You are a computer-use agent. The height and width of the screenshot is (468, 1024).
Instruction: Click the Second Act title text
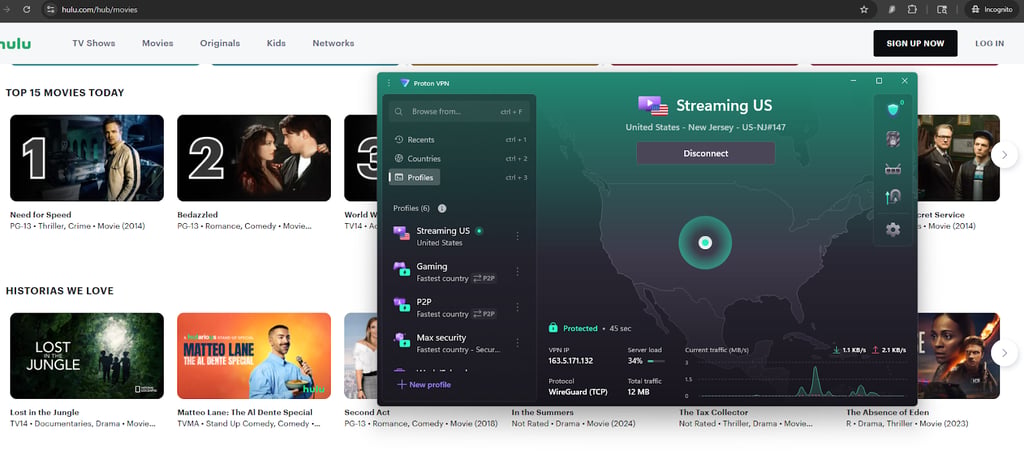[x=367, y=413]
